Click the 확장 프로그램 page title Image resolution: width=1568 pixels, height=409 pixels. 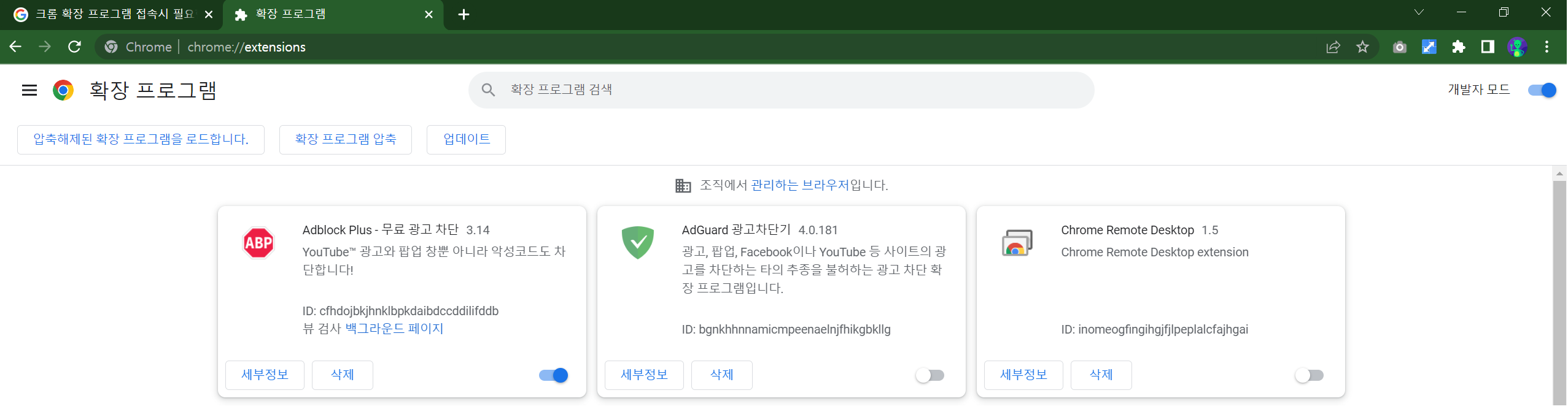(153, 91)
